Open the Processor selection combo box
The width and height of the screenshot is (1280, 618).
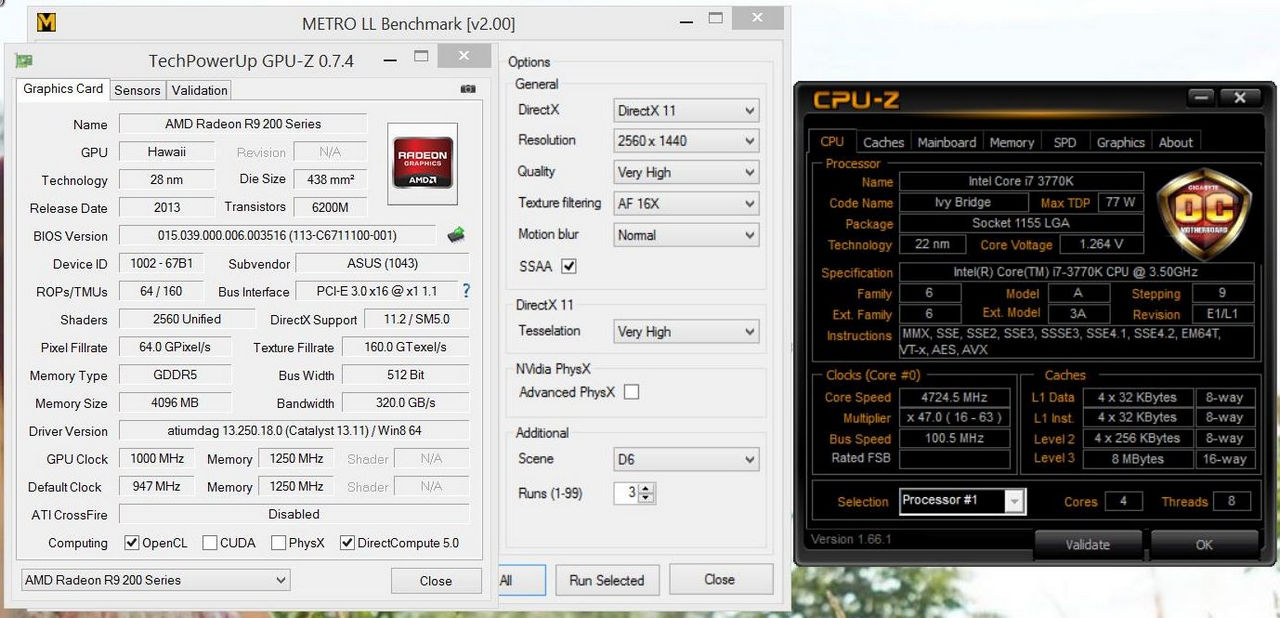click(962, 500)
